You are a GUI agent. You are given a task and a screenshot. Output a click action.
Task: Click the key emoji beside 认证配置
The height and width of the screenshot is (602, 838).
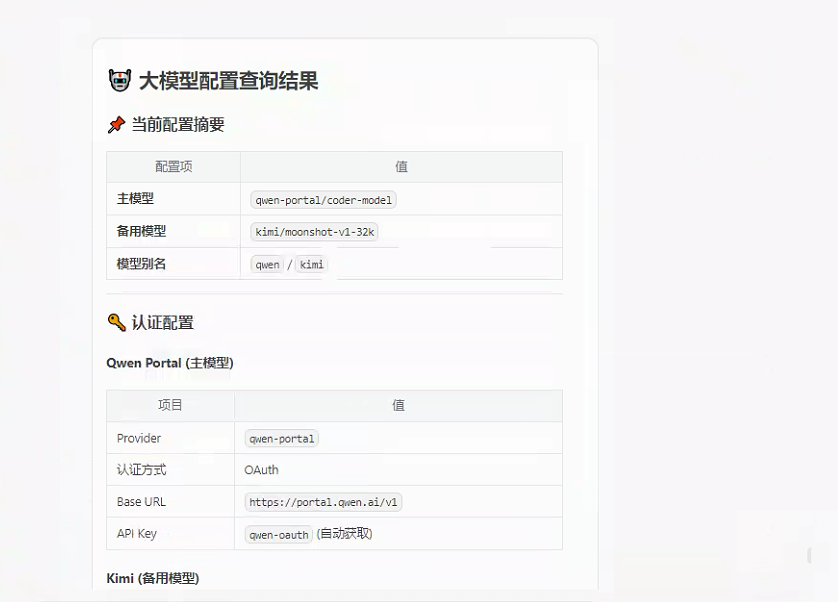tap(117, 322)
